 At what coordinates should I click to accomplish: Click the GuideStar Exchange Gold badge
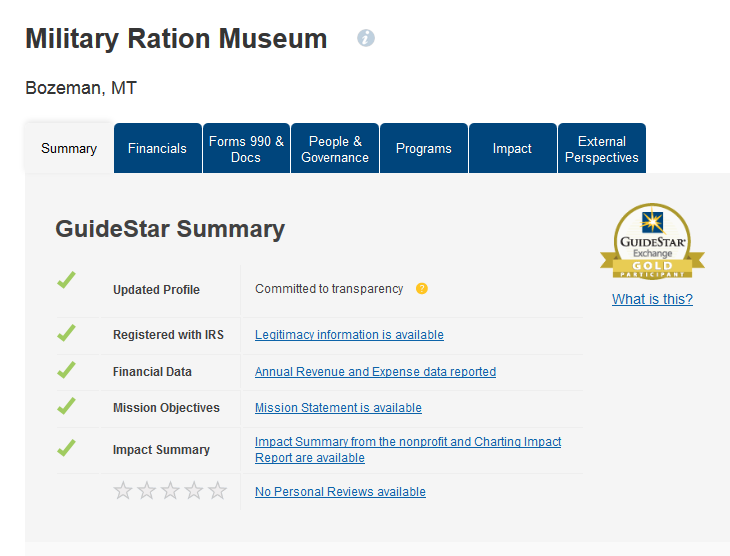point(652,241)
